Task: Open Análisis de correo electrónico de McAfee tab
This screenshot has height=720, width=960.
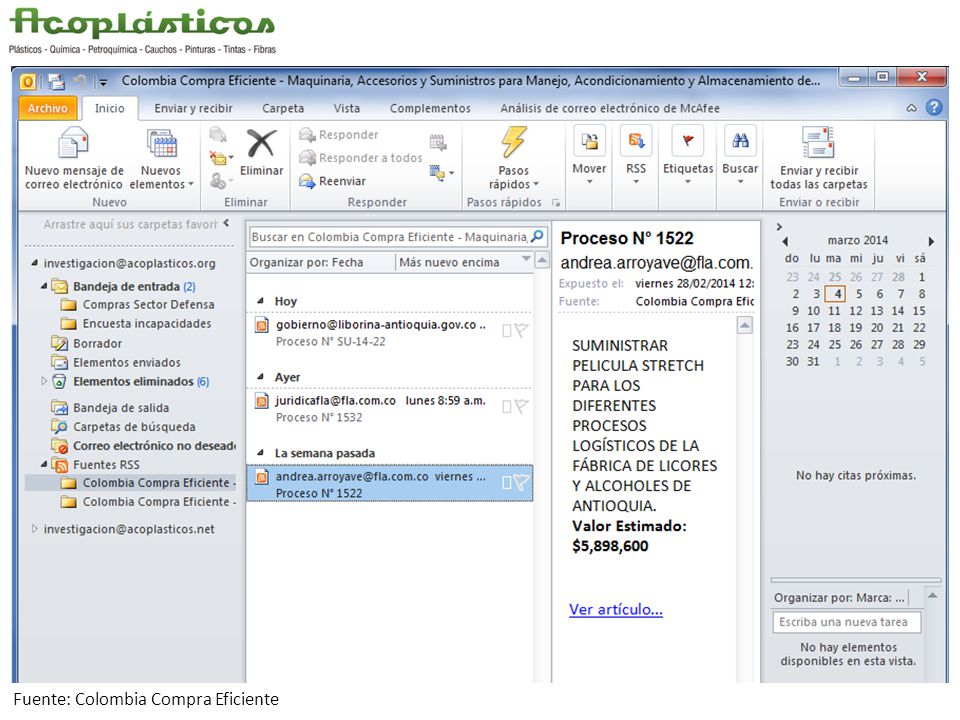Action: coord(610,108)
